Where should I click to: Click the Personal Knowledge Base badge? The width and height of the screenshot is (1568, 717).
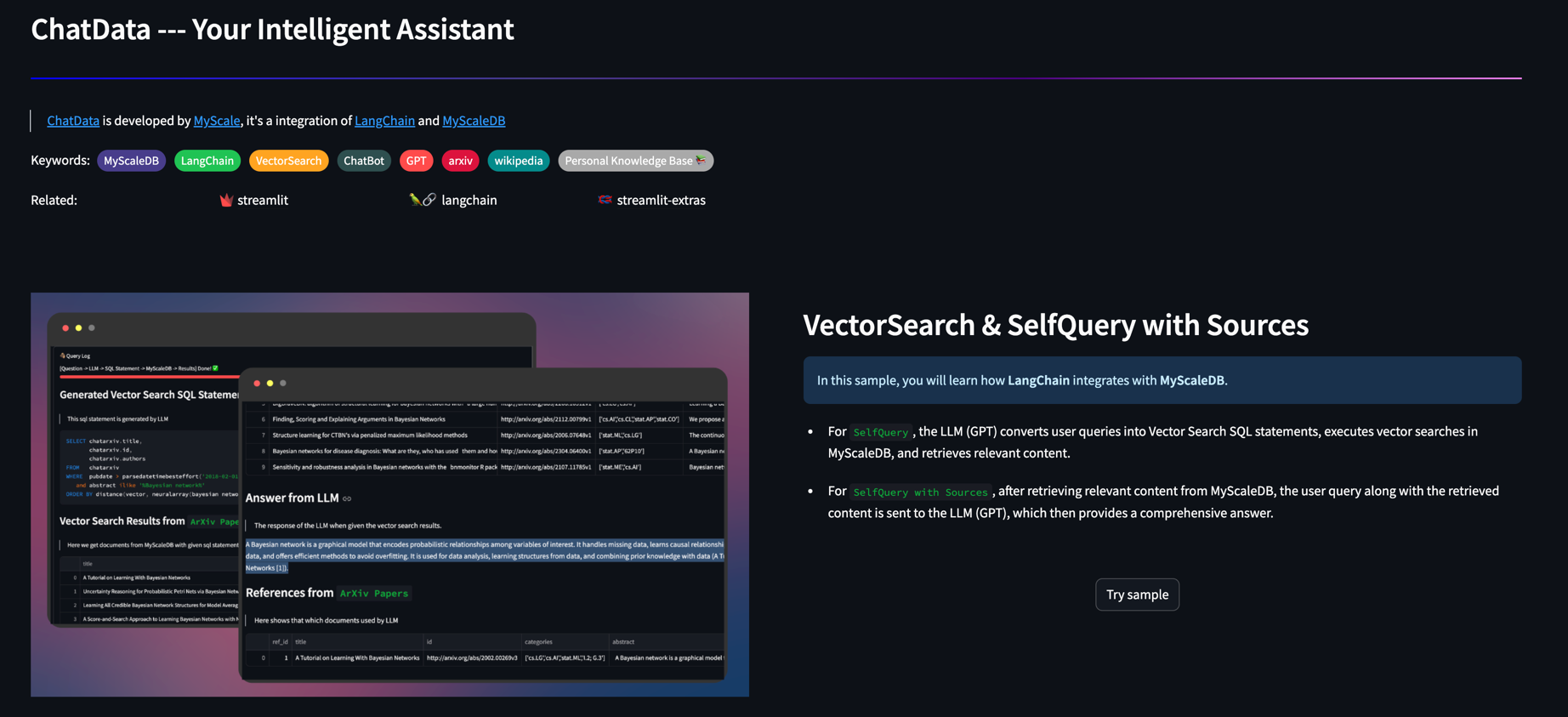click(635, 161)
